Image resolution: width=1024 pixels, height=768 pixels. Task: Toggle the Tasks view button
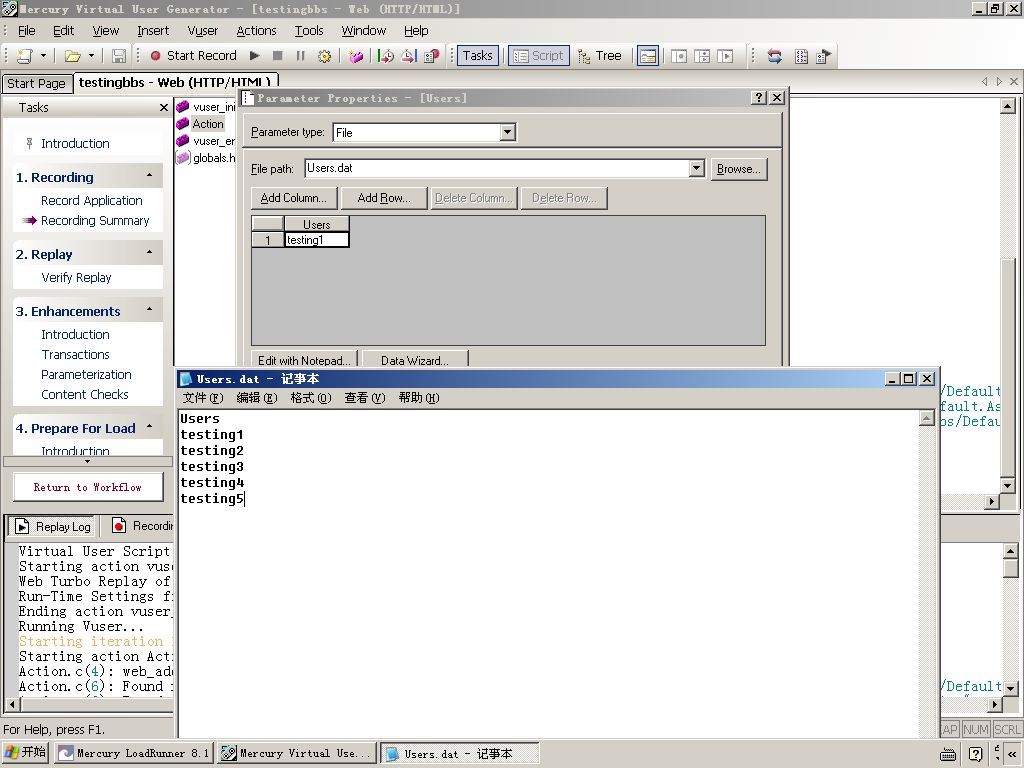point(477,56)
